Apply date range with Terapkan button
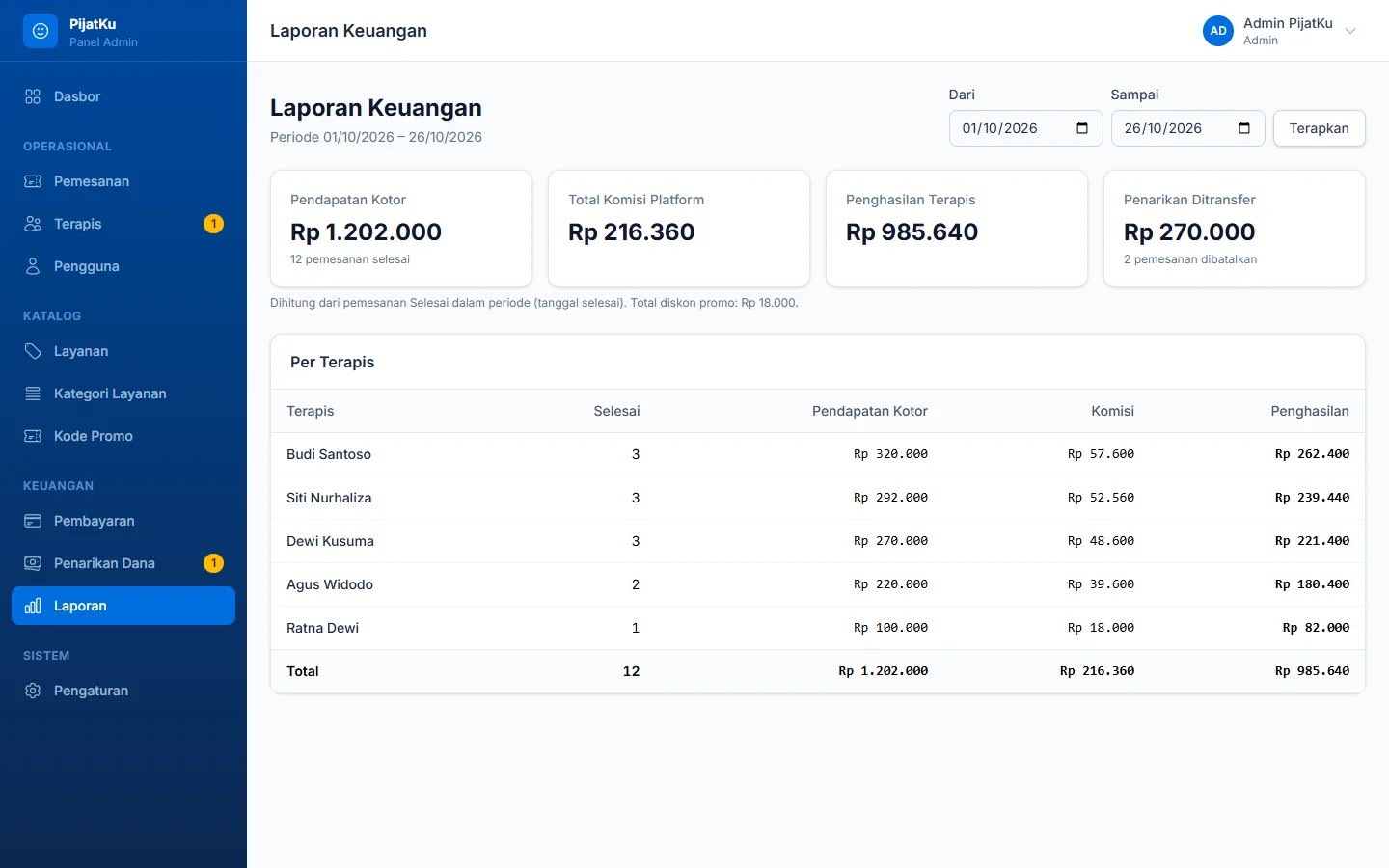Screen dimensions: 1389x868 (x=1320, y=128)
